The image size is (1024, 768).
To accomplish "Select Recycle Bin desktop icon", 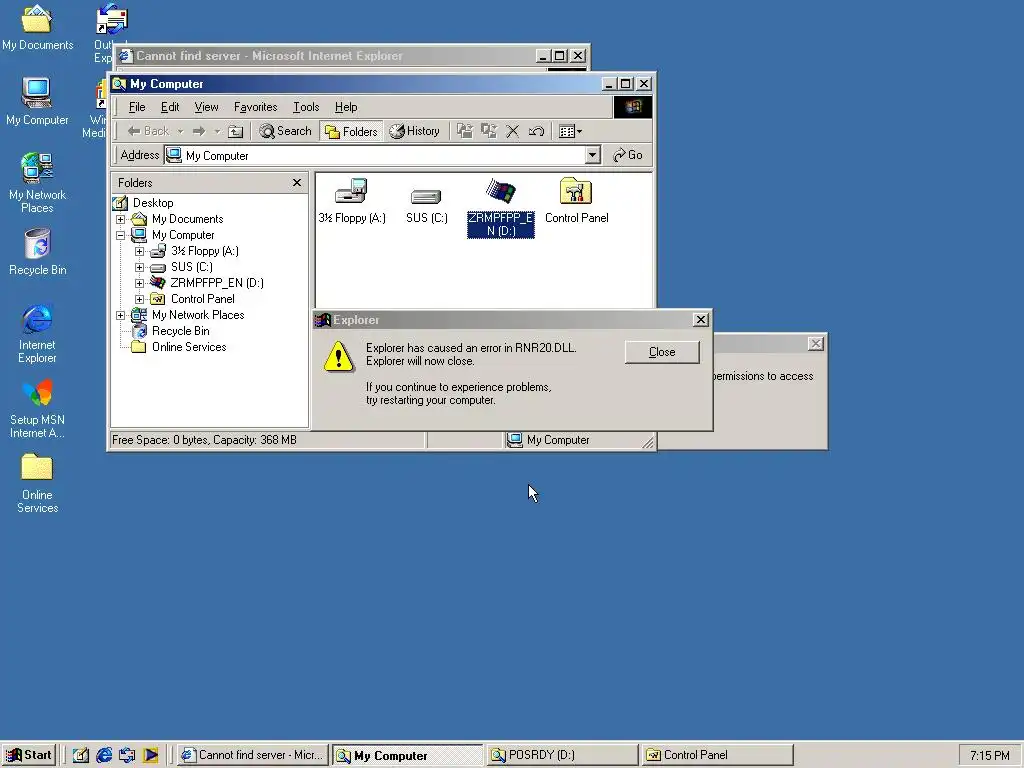I will coord(37,252).
